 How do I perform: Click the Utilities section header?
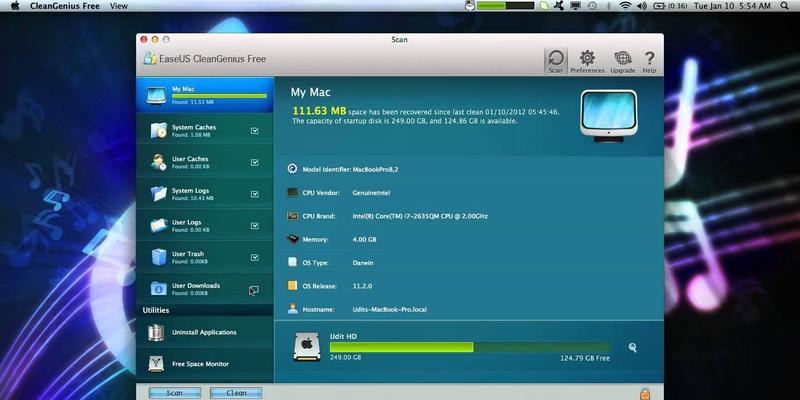(156, 310)
